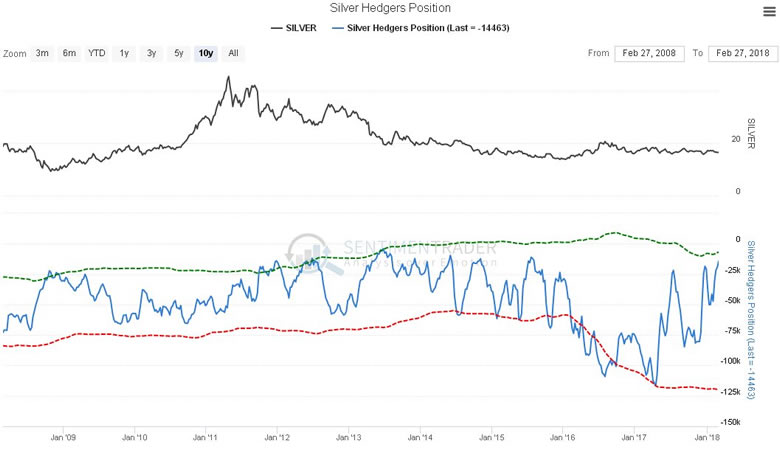Click the silver price peak in 2011
The height and width of the screenshot is (453, 780).
[x=228, y=78]
